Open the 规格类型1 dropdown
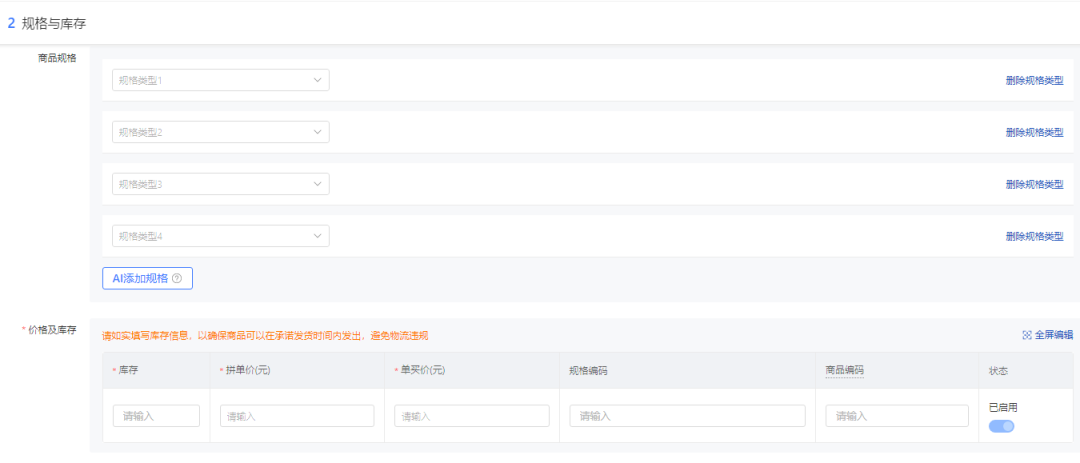The width and height of the screenshot is (1080, 463). (x=220, y=80)
